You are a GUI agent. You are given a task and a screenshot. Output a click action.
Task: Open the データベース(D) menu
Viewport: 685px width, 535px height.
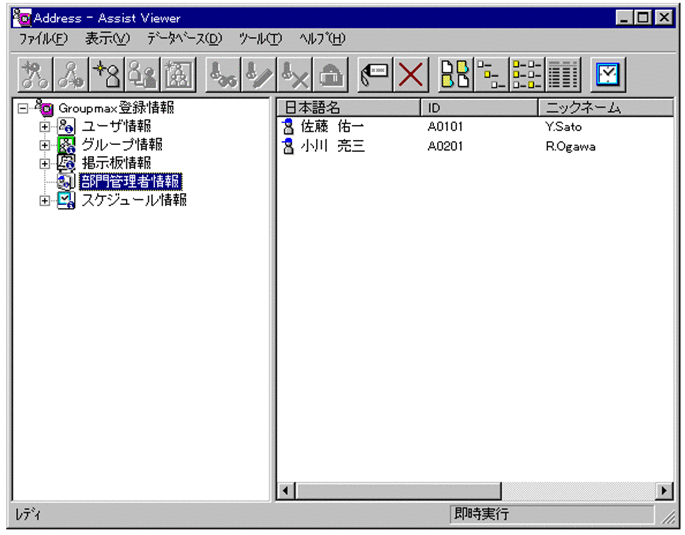pyautogui.click(x=185, y=39)
